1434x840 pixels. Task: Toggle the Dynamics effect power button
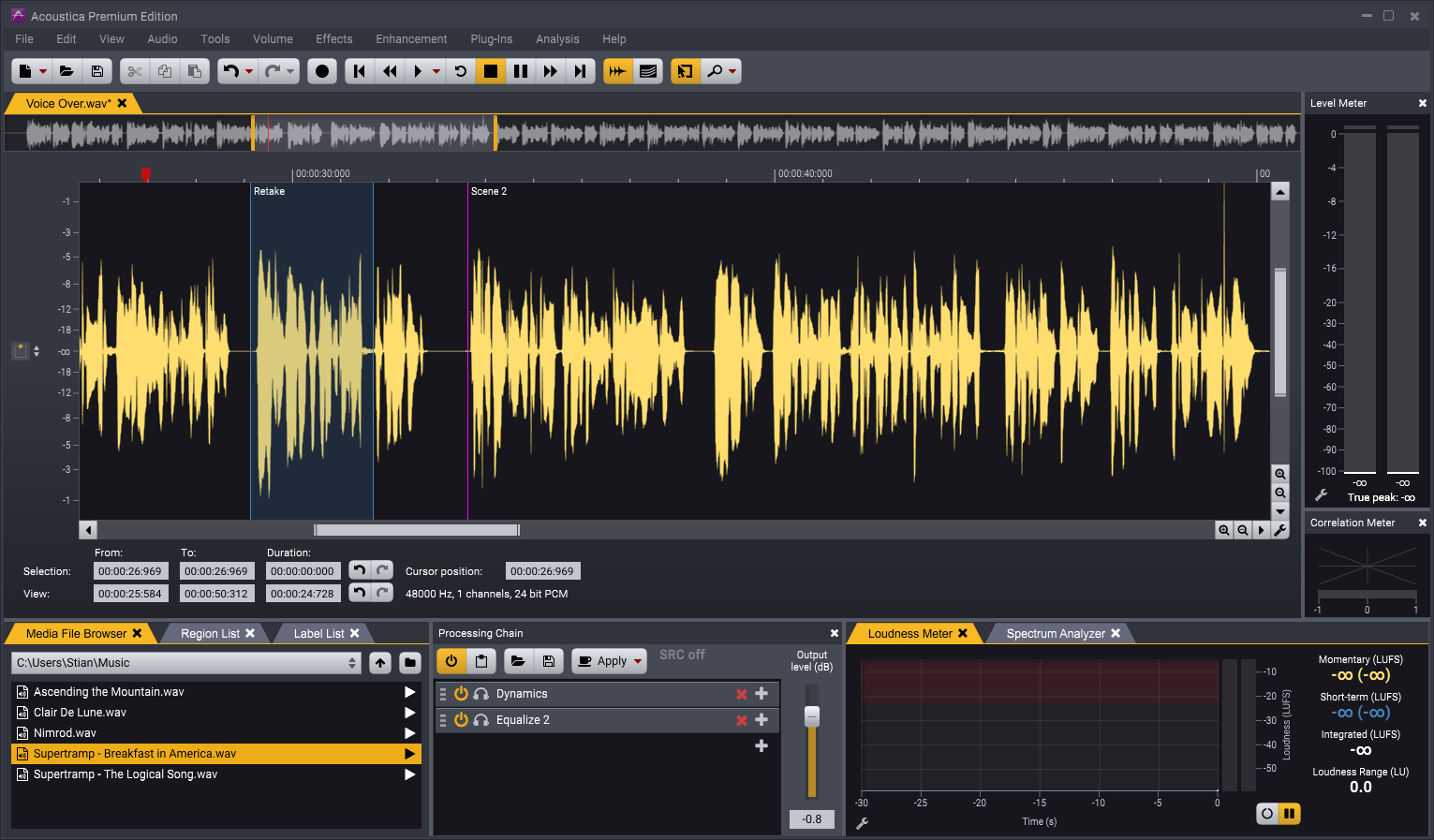(461, 693)
